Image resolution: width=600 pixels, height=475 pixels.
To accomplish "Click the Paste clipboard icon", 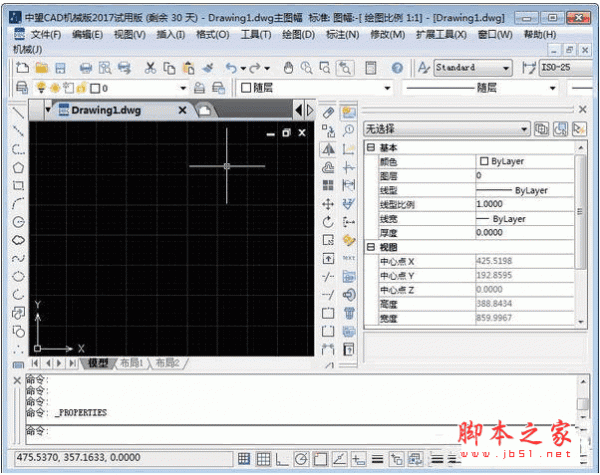I will pos(188,68).
